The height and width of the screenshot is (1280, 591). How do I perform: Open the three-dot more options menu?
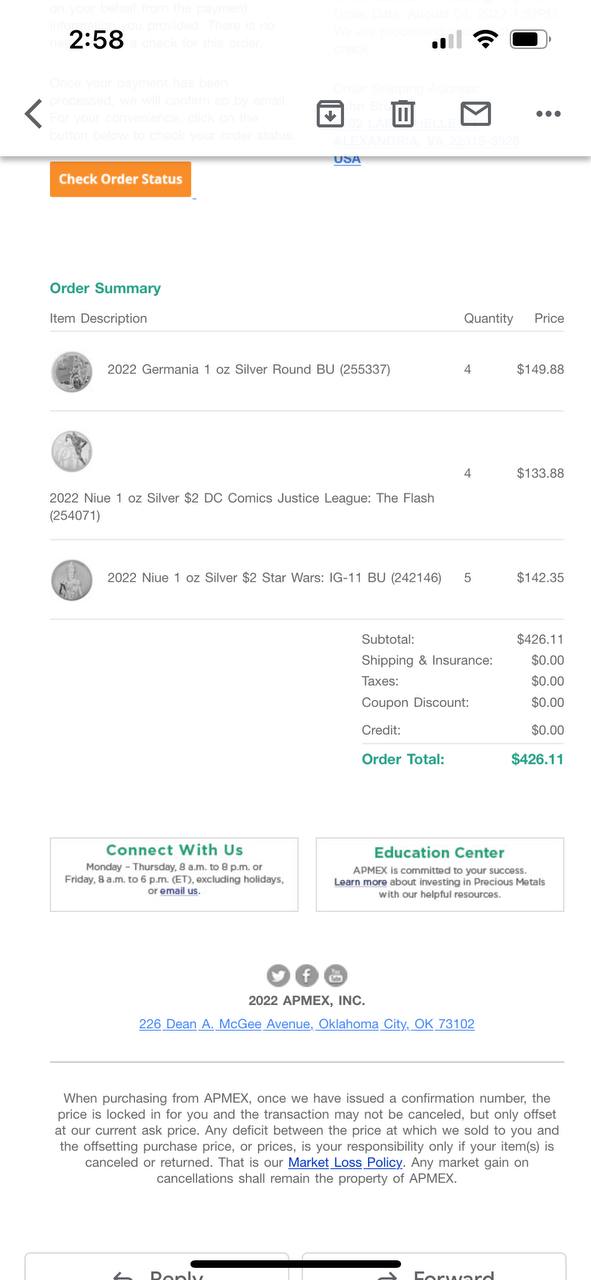tap(548, 114)
